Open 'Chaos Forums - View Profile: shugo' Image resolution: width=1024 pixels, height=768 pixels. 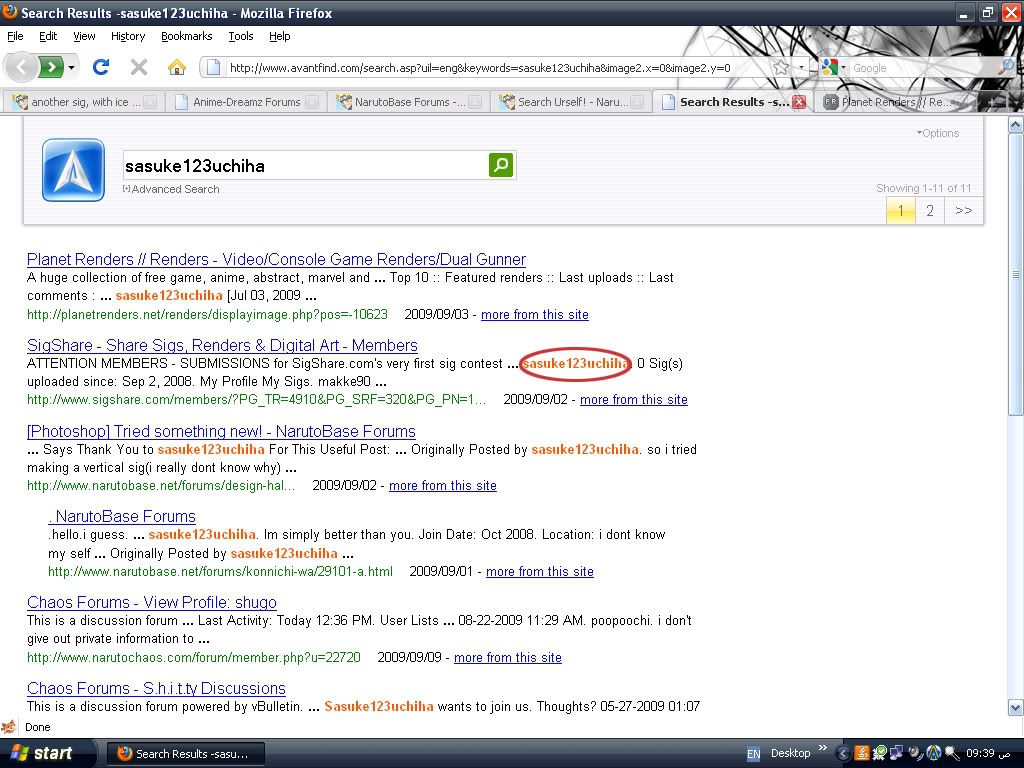pyautogui.click(x=152, y=602)
